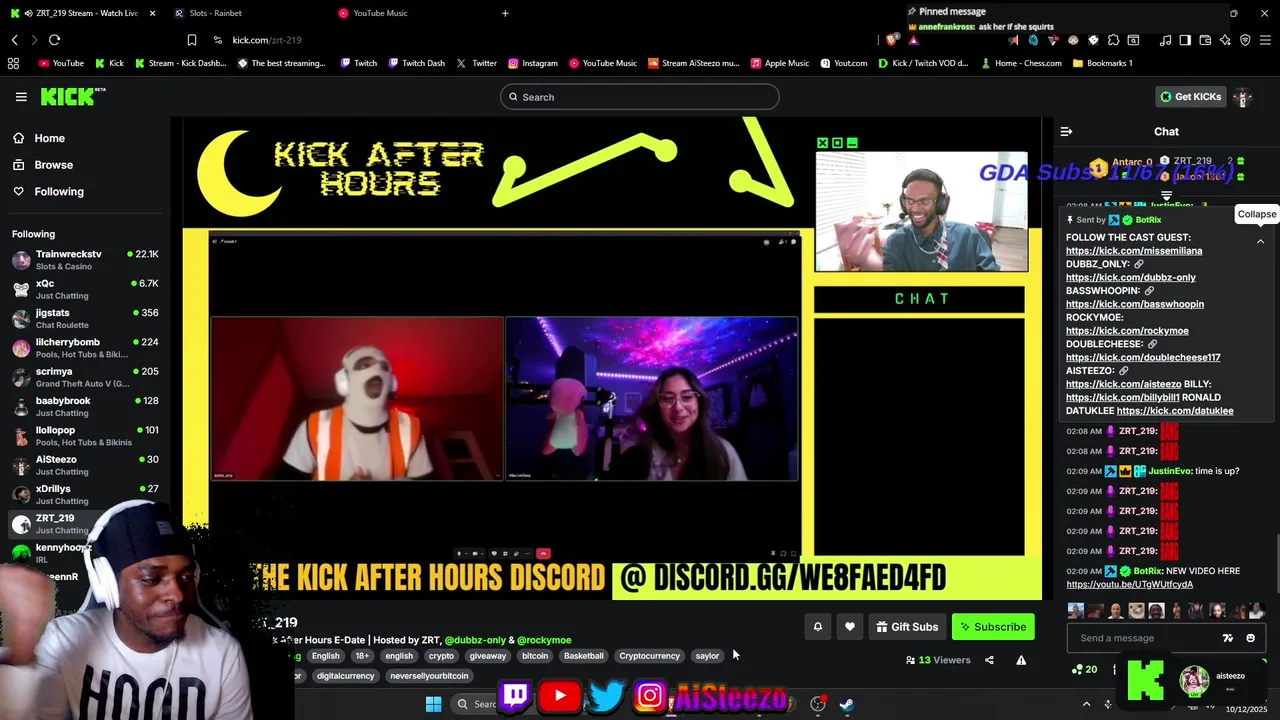Open @rockymoe host link
The width and height of the screenshot is (1280, 720).
pos(544,640)
